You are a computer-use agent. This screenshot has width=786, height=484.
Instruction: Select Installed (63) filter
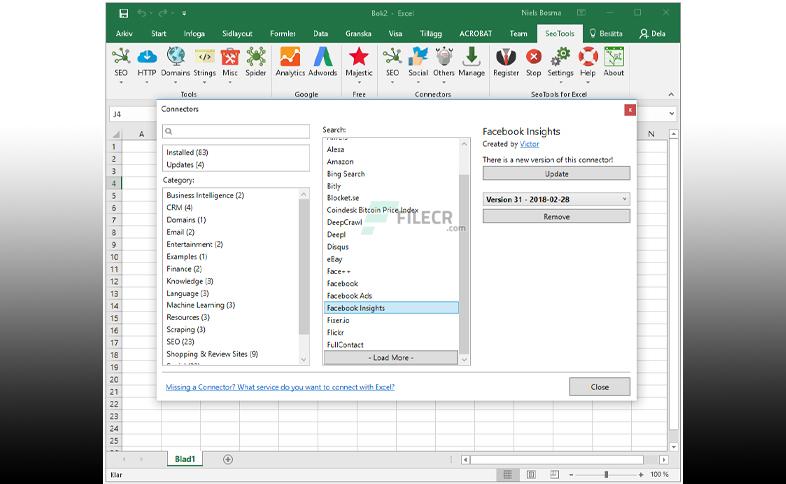187,152
